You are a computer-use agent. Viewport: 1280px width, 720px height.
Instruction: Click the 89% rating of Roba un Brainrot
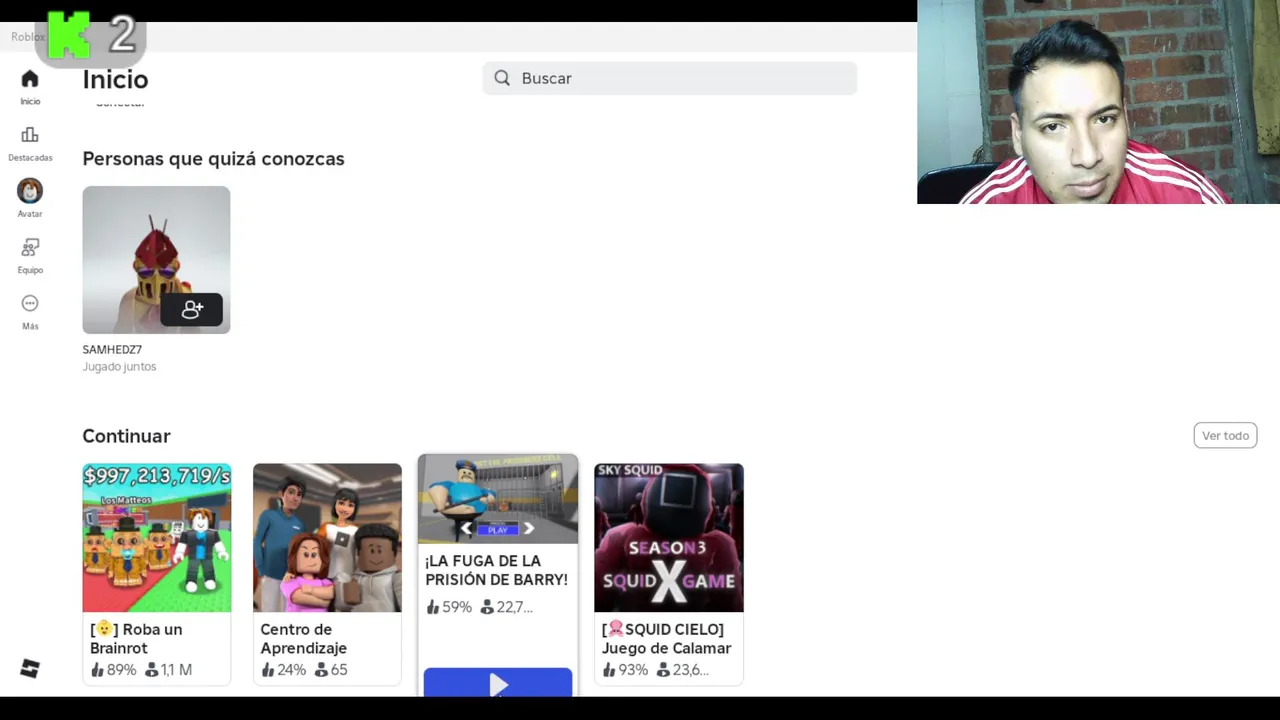113,669
